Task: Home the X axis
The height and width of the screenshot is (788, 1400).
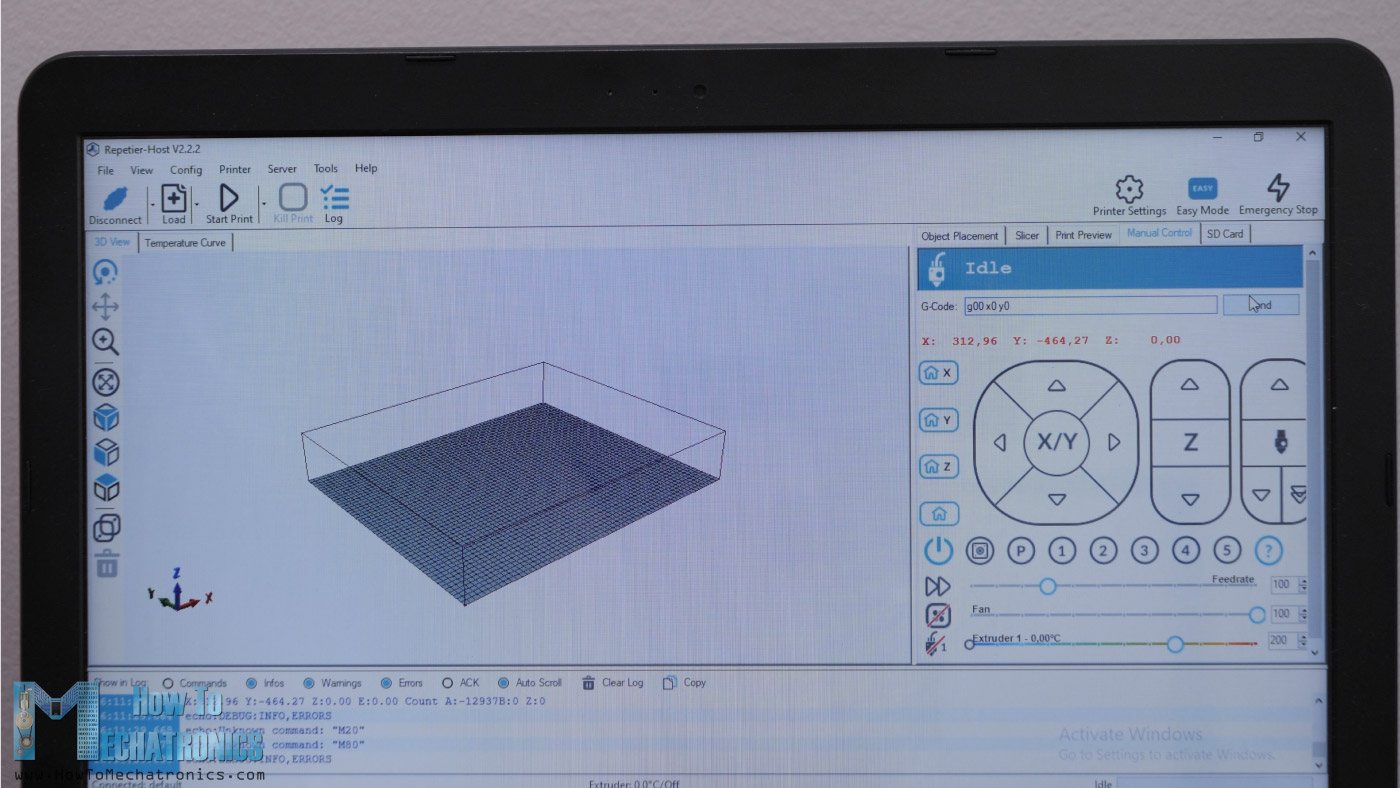Action: point(937,372)
